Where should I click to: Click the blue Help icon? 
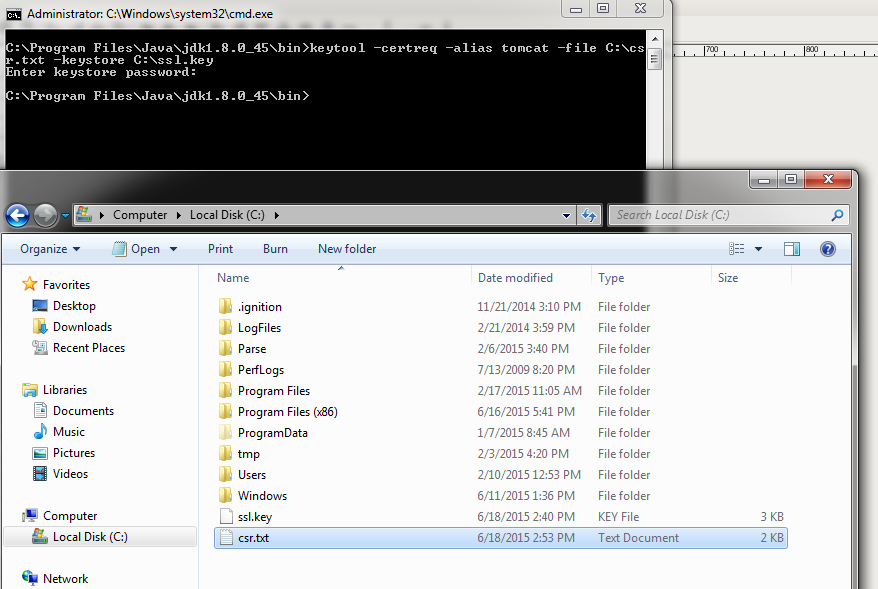coord(828,249)
